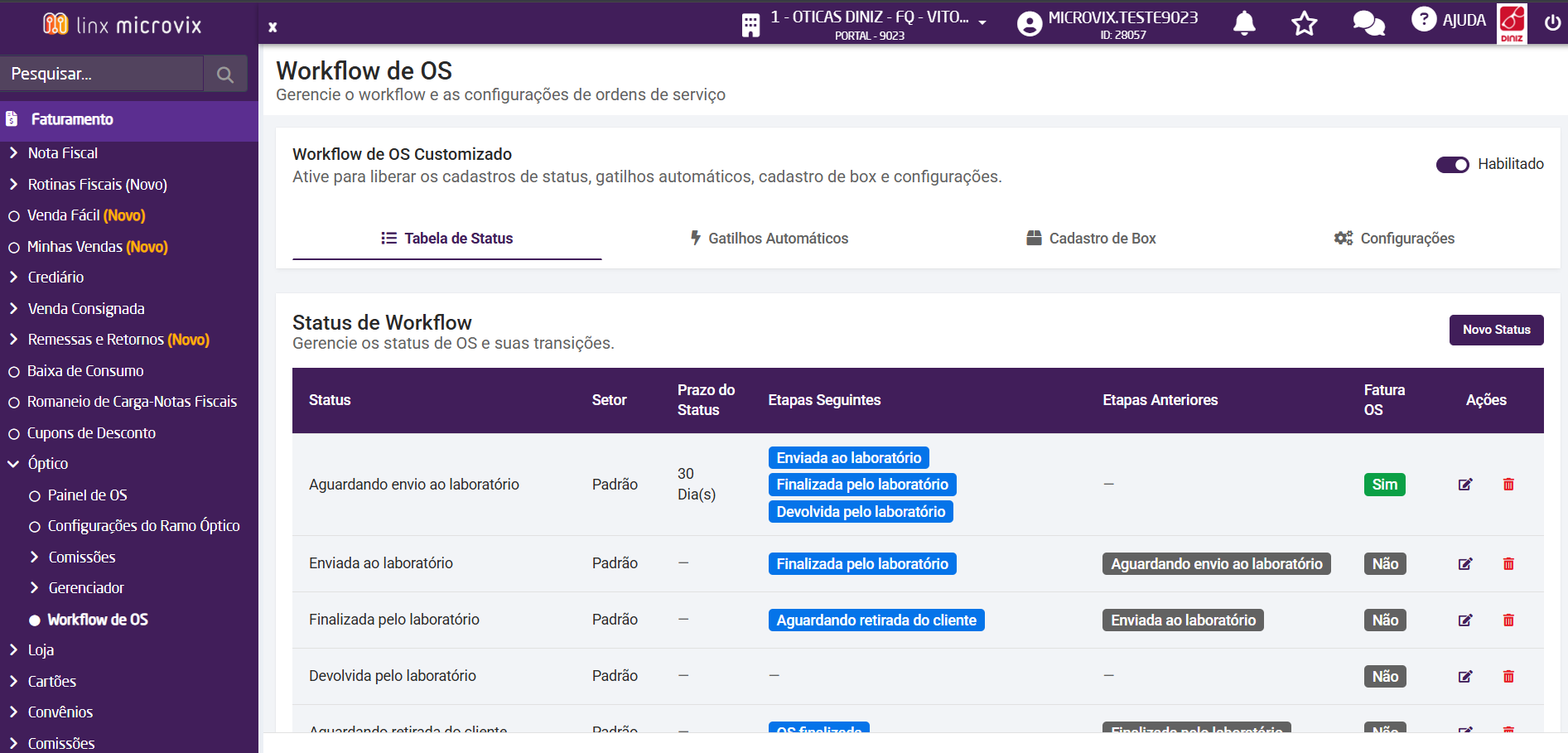The width and height of the screenshot is (1568, 753).
Task: Click the Tabela de Status list icon
Action: (x=388, y=239)
